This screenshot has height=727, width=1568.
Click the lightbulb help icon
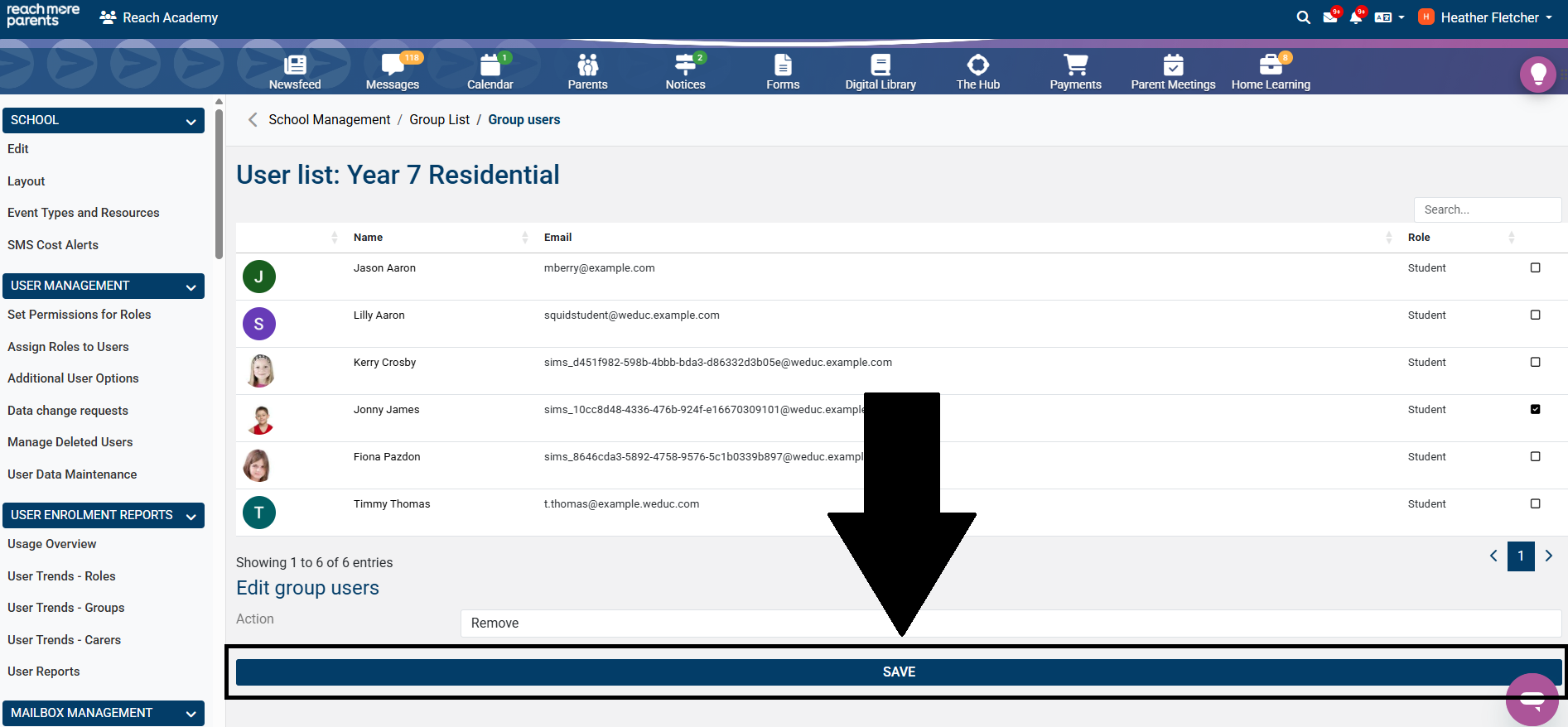pyautogui.click(x=1537, y=75)
